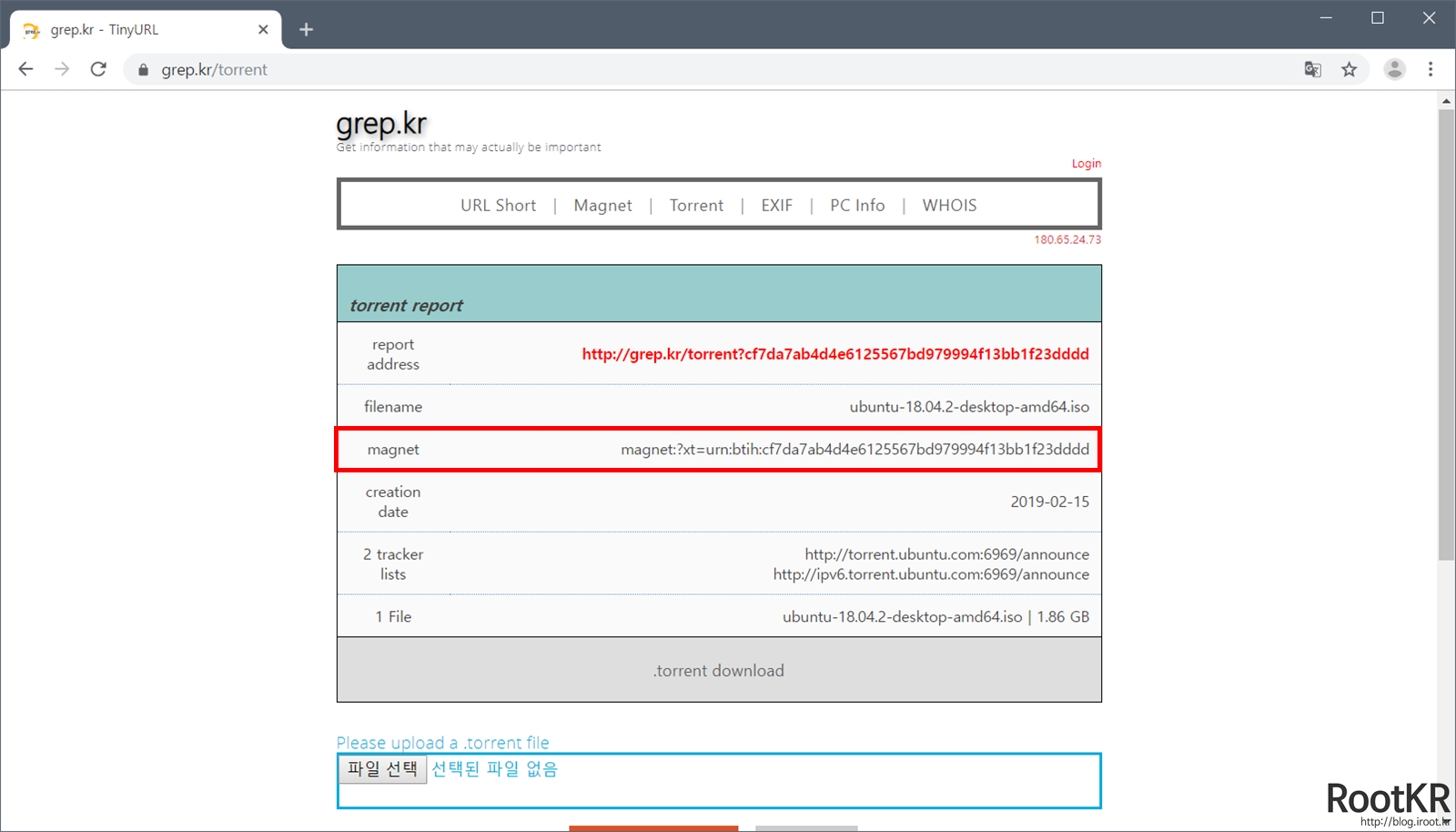Open the WHOIS menu item
This screenshot has width=1456, height=832.
click(949, 206)
